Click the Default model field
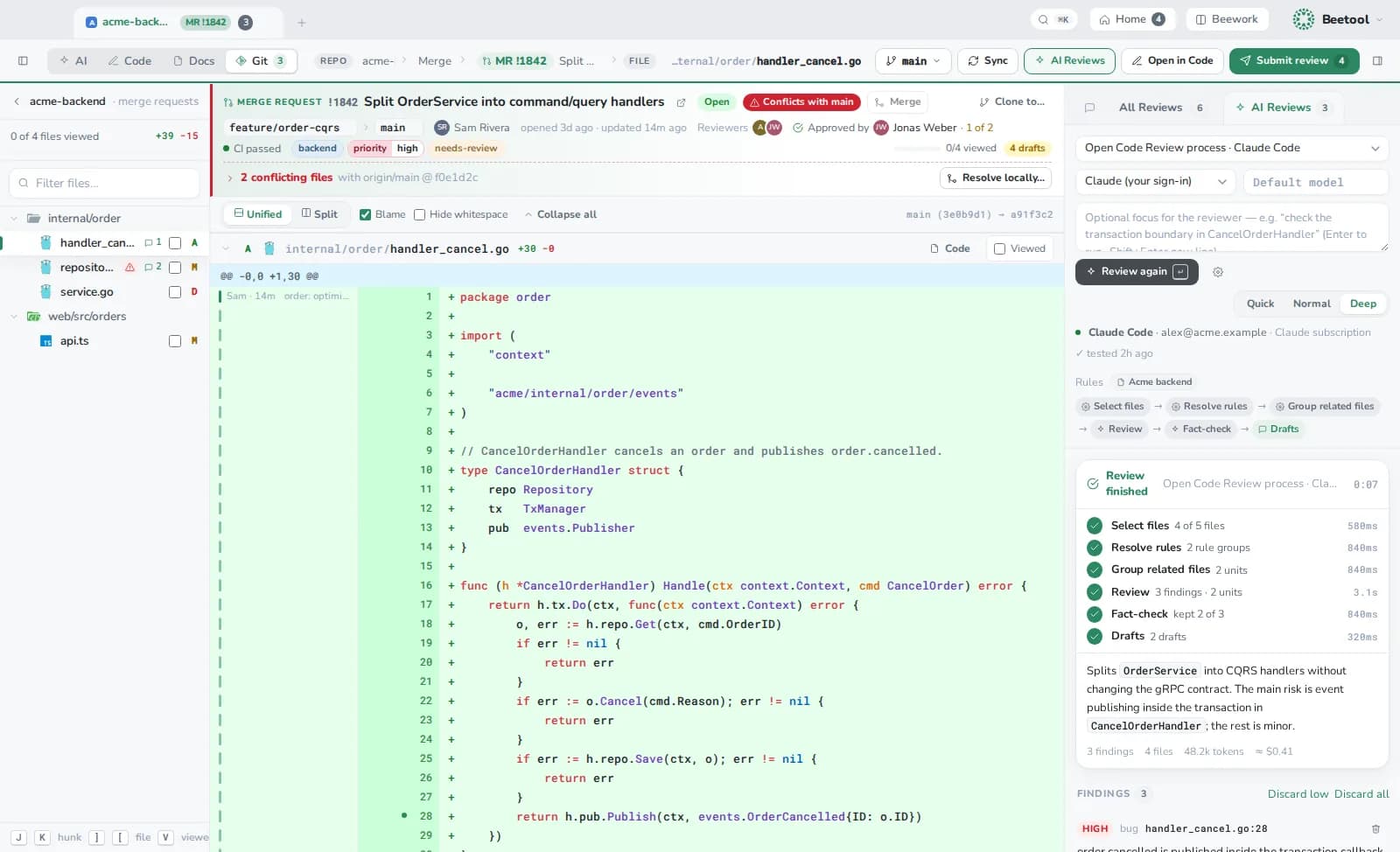Screen dimensions: 1400x852 [1315, 182]
